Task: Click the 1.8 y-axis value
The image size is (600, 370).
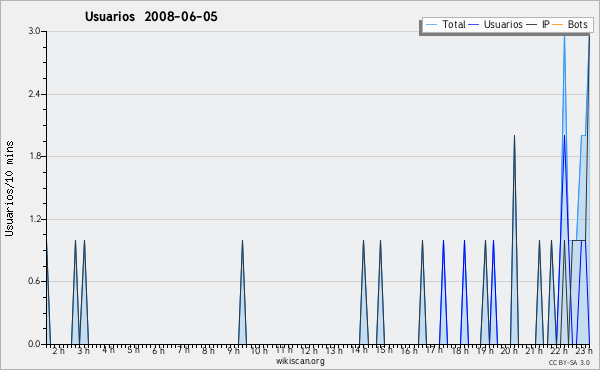Action: click(x=34, y=156)
